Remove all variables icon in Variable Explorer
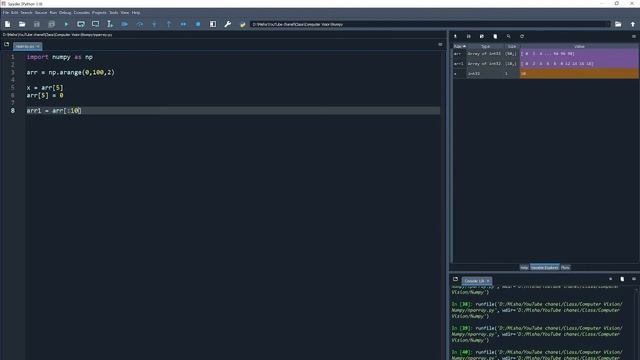640x360 pixels. pyautogui.click(x=495, y=36)
